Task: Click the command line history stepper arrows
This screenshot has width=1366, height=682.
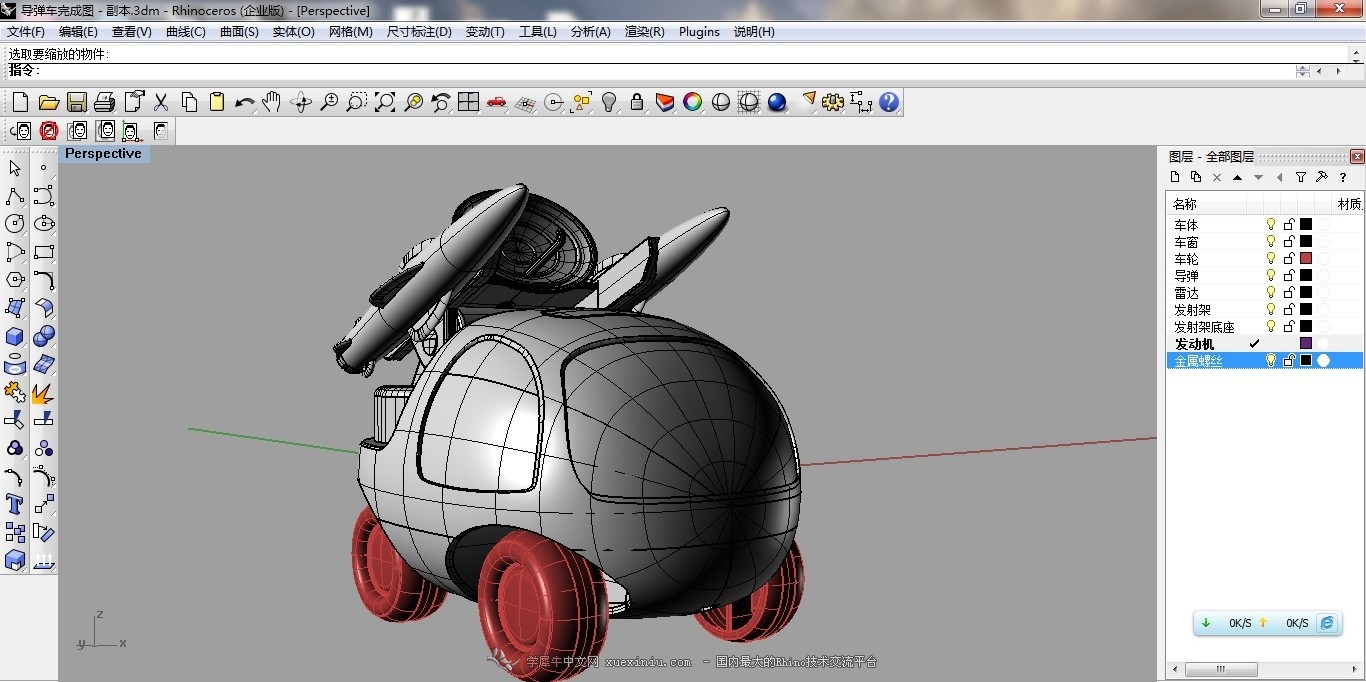Action: click(x=1302, y=71)
